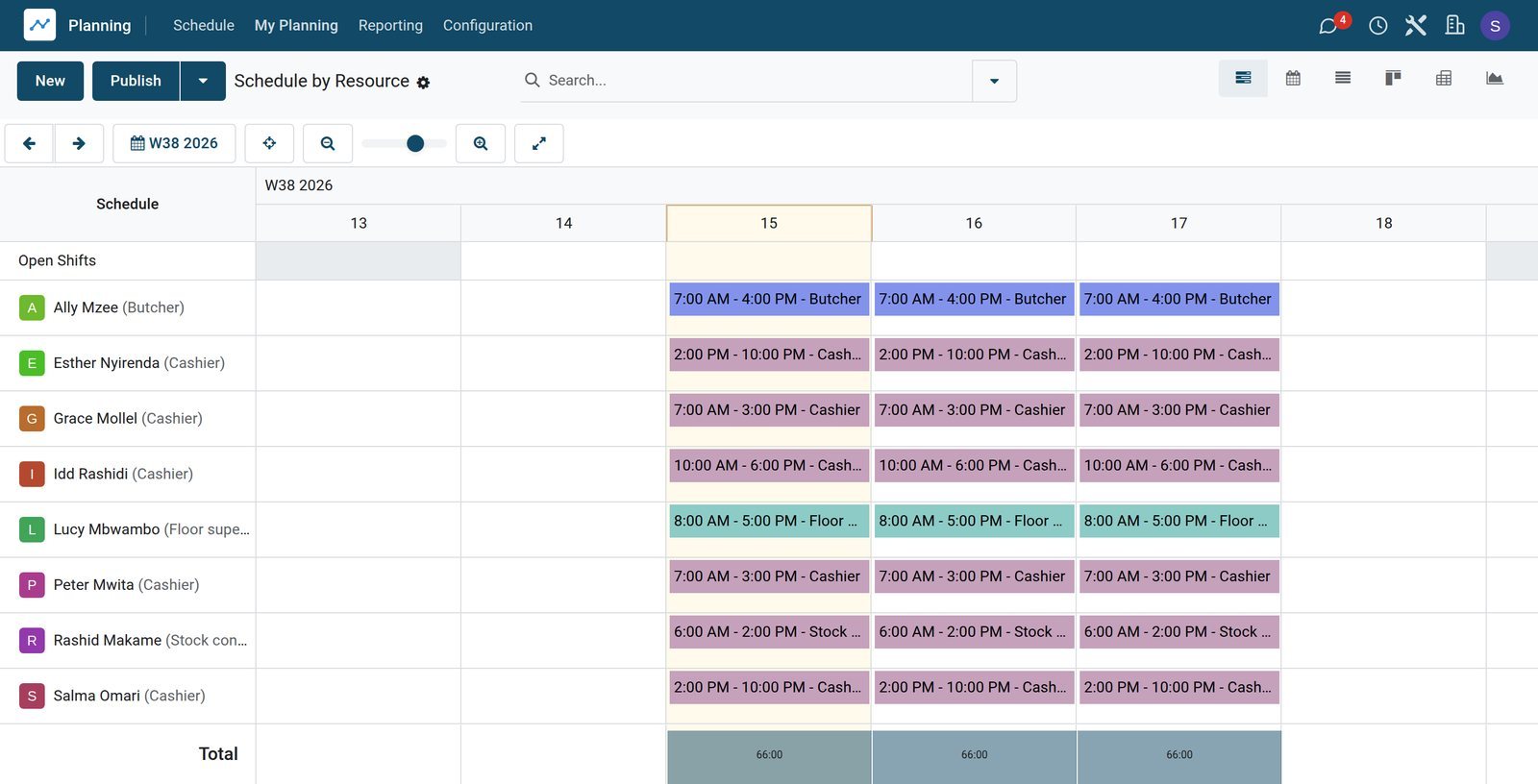Screen dimensions: 1538x784
Task: Open Idd Rashidi's shift on day 16
Action: (x=974, y=465)
